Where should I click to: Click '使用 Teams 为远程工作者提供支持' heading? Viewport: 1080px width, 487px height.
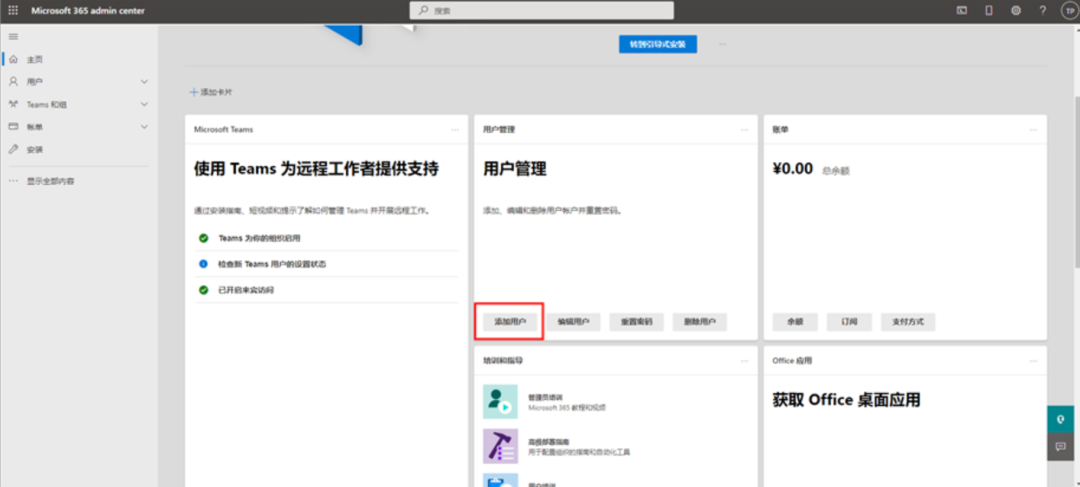pos(316,169)
